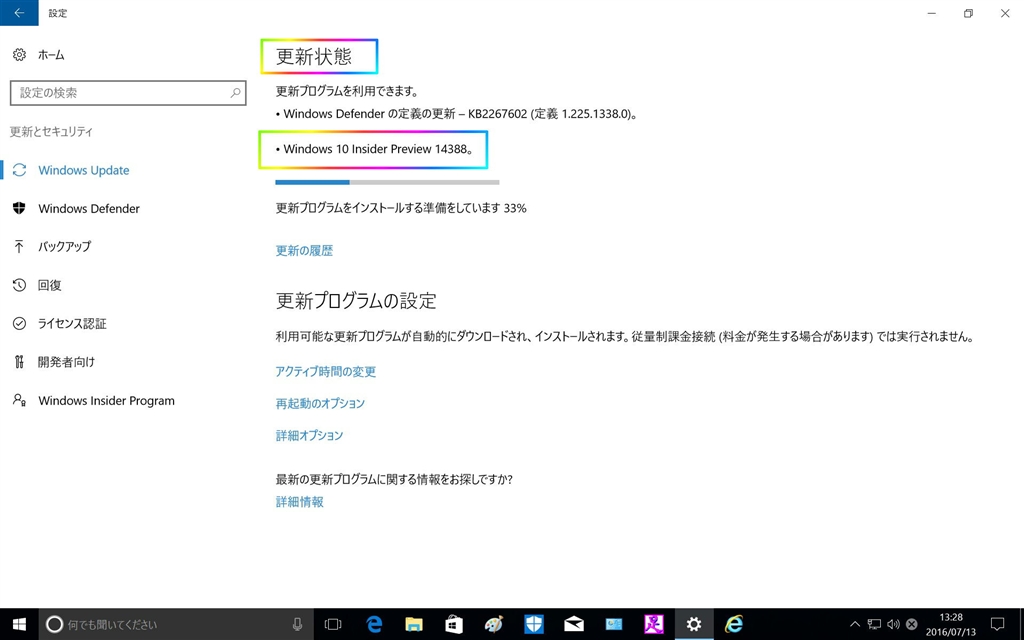Click the 33% preparation status text
This screenshot has width=1024, height=640.
coord(401,208)
